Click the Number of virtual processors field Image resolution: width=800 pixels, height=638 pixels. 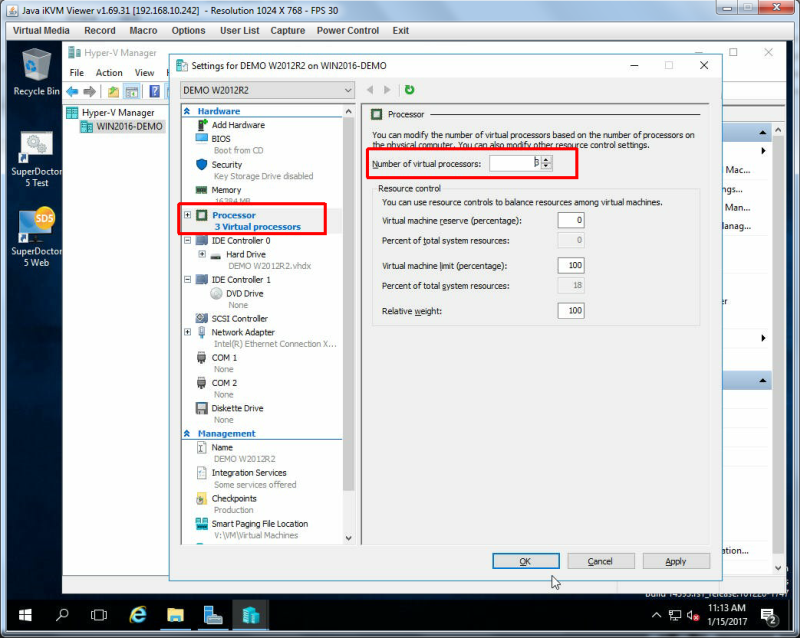coord(514,163)
